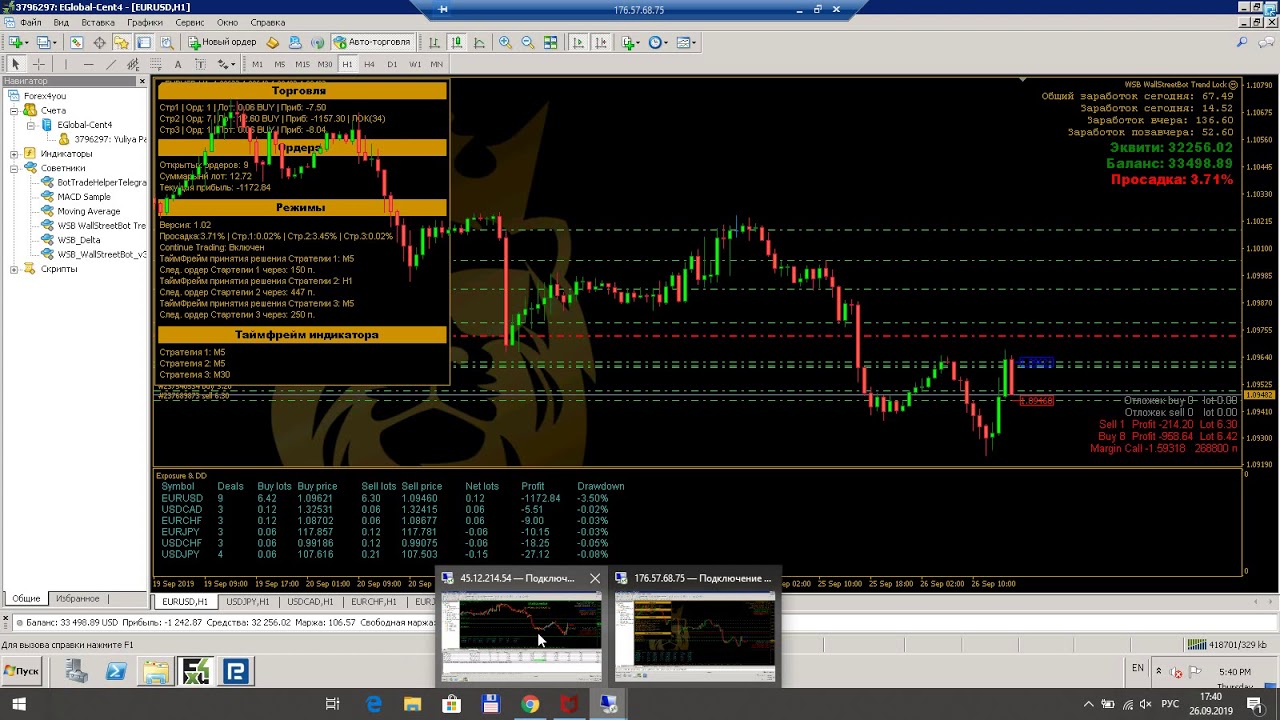Toggle the Market Watch window icon
This screenshot has width=1280, height=720.
pyautogui.click(x=77, y=42)
